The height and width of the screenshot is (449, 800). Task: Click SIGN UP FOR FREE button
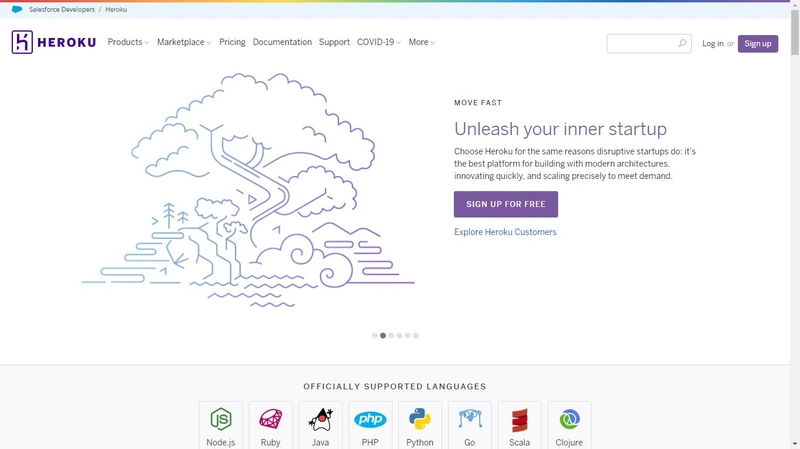point(506,204)
